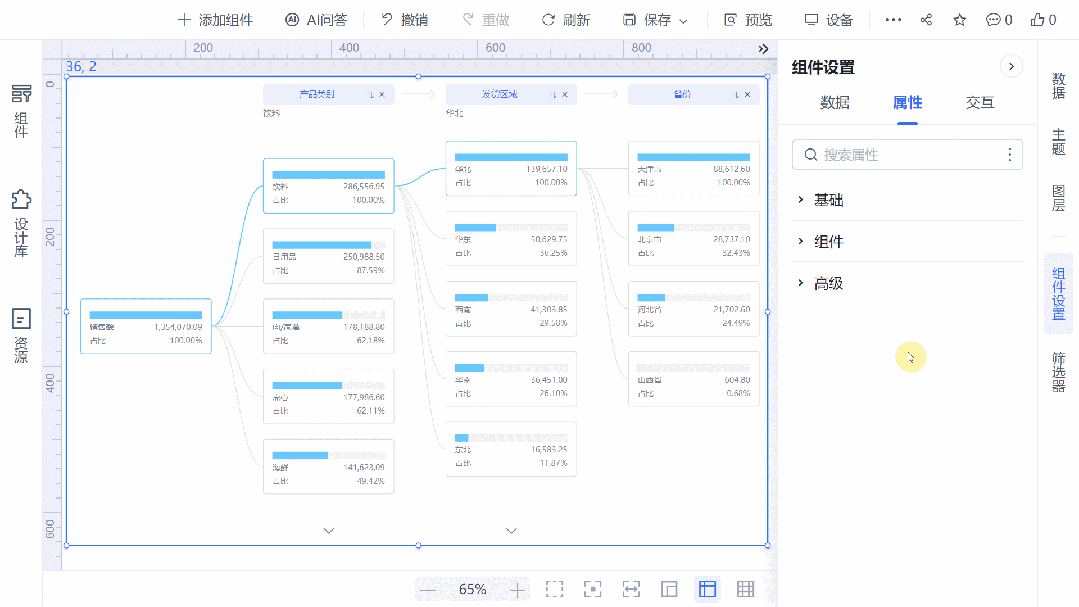Toggle grid icon in bottom bar
The height and width of the screenshot is (607, 1079).
click(x=745, y=589)
